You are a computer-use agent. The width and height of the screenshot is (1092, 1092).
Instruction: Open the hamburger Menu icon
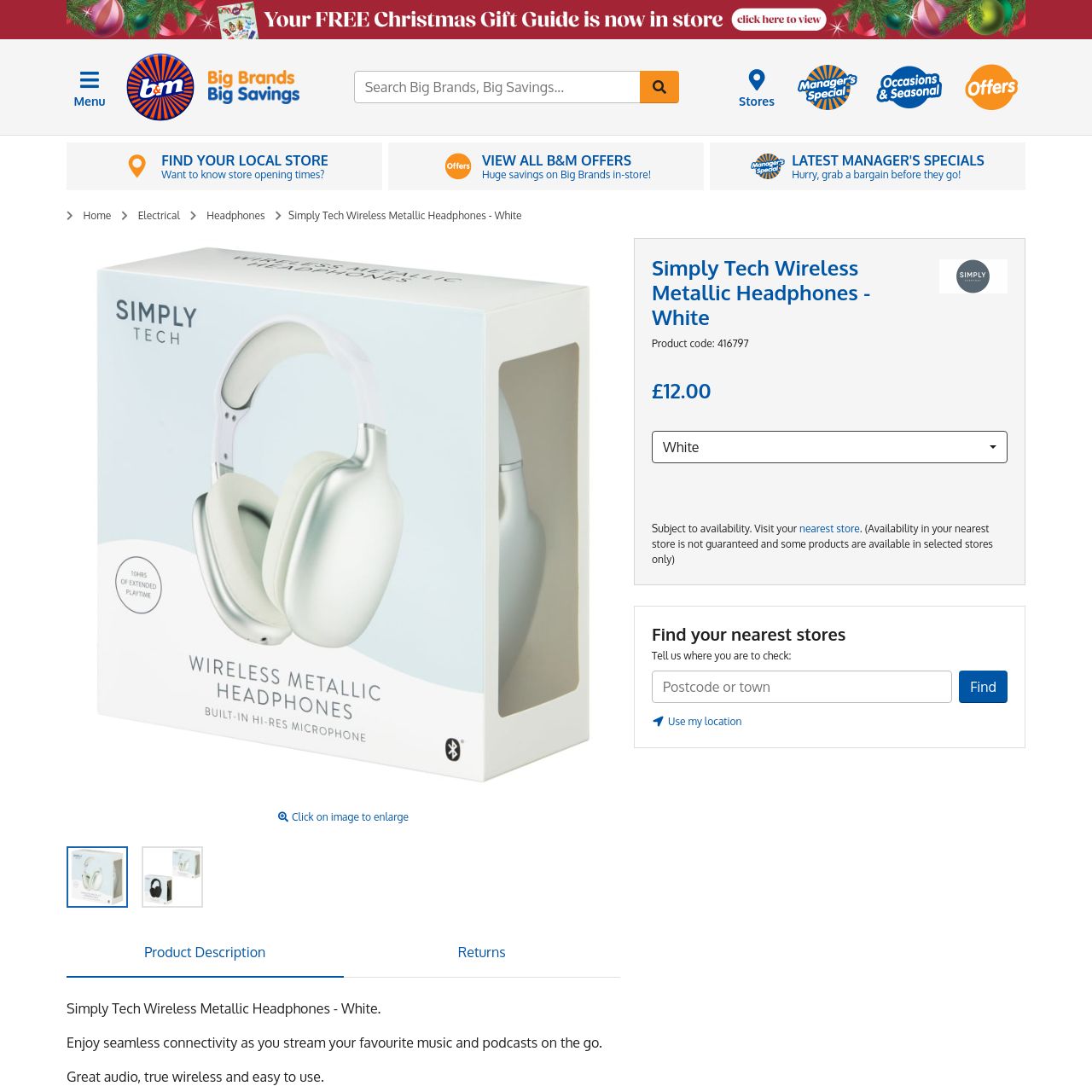(89, 80)
